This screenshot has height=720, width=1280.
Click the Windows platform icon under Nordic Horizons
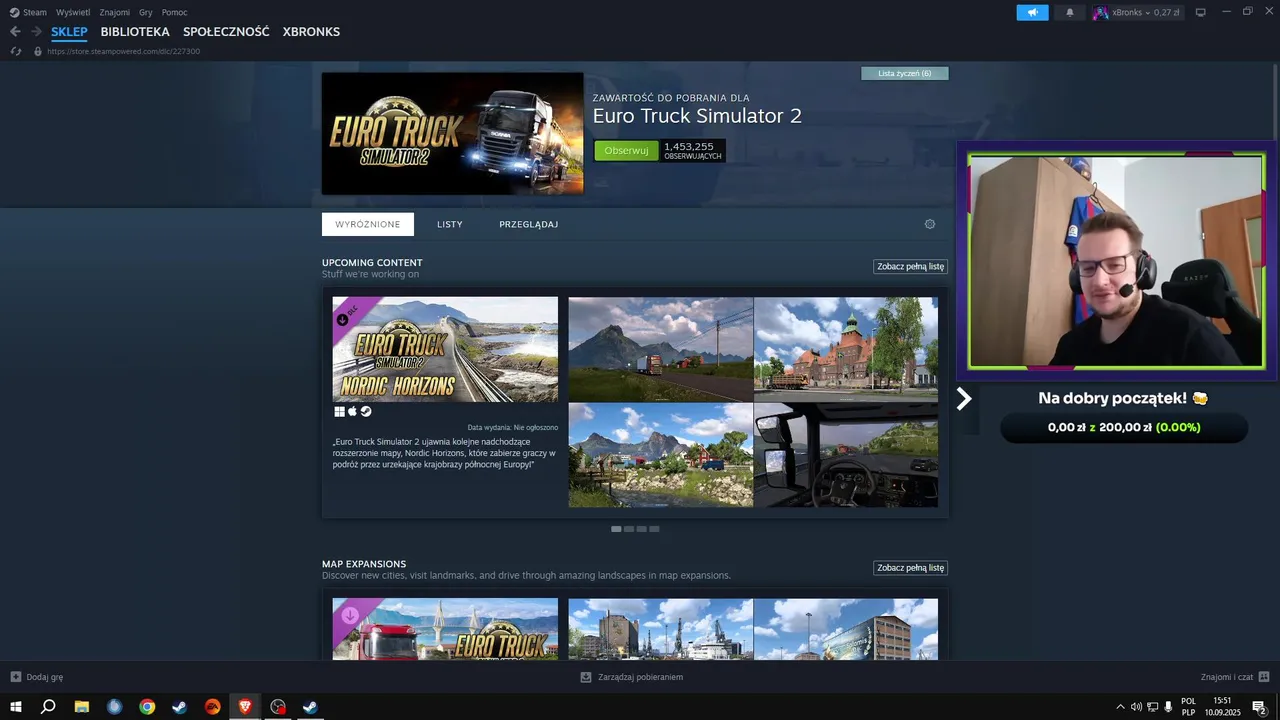coord(339,411)
